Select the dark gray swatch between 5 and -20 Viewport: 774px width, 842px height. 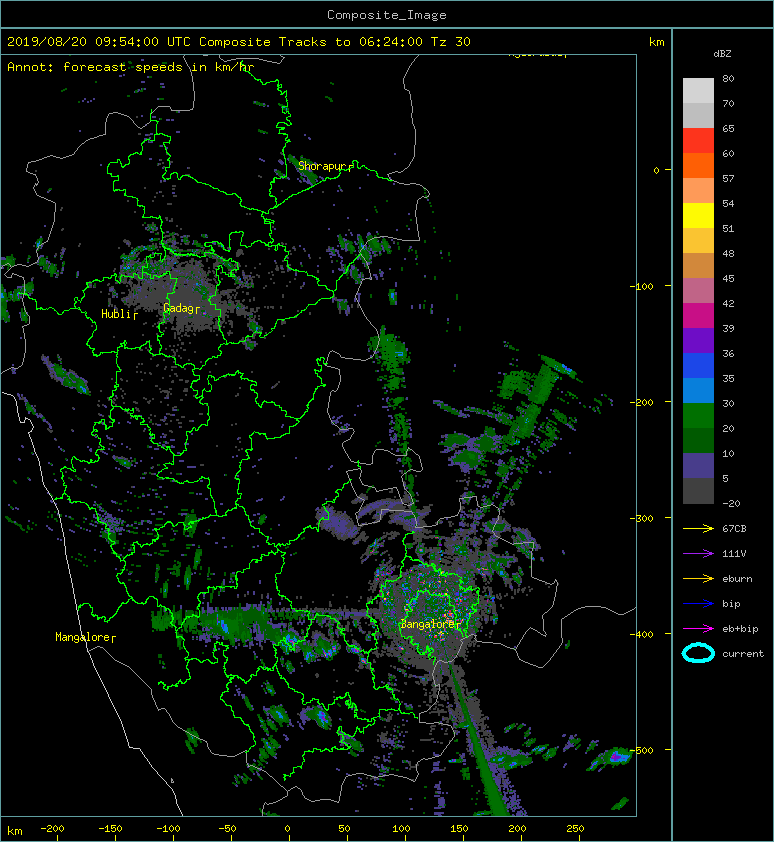pyautogui.click(x=698, y=491)
